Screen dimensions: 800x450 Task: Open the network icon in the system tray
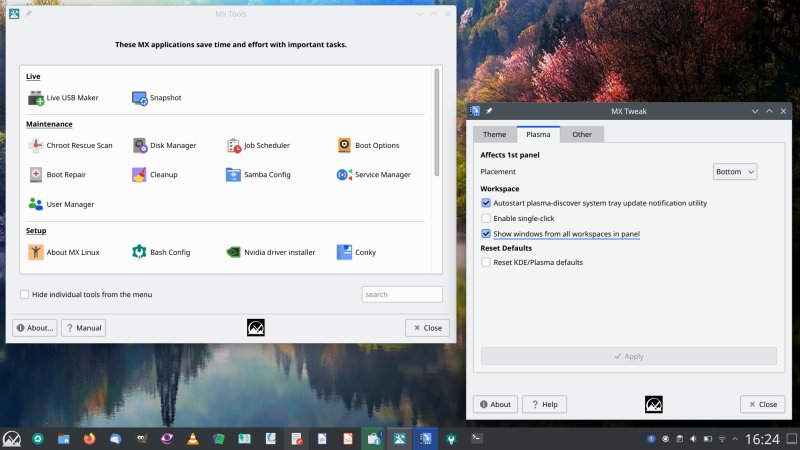(722, 439)
